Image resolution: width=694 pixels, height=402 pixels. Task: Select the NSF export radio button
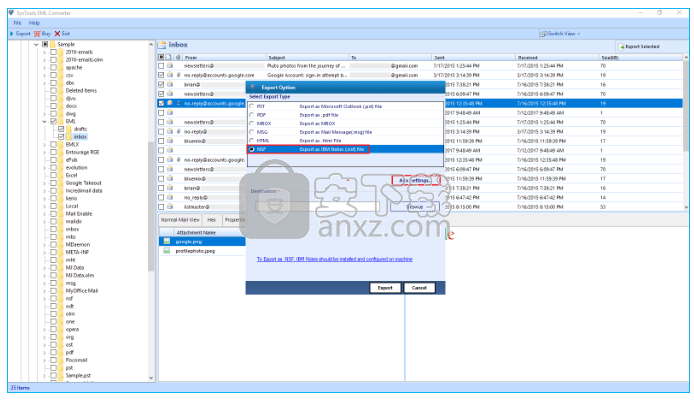click(252, 150)
